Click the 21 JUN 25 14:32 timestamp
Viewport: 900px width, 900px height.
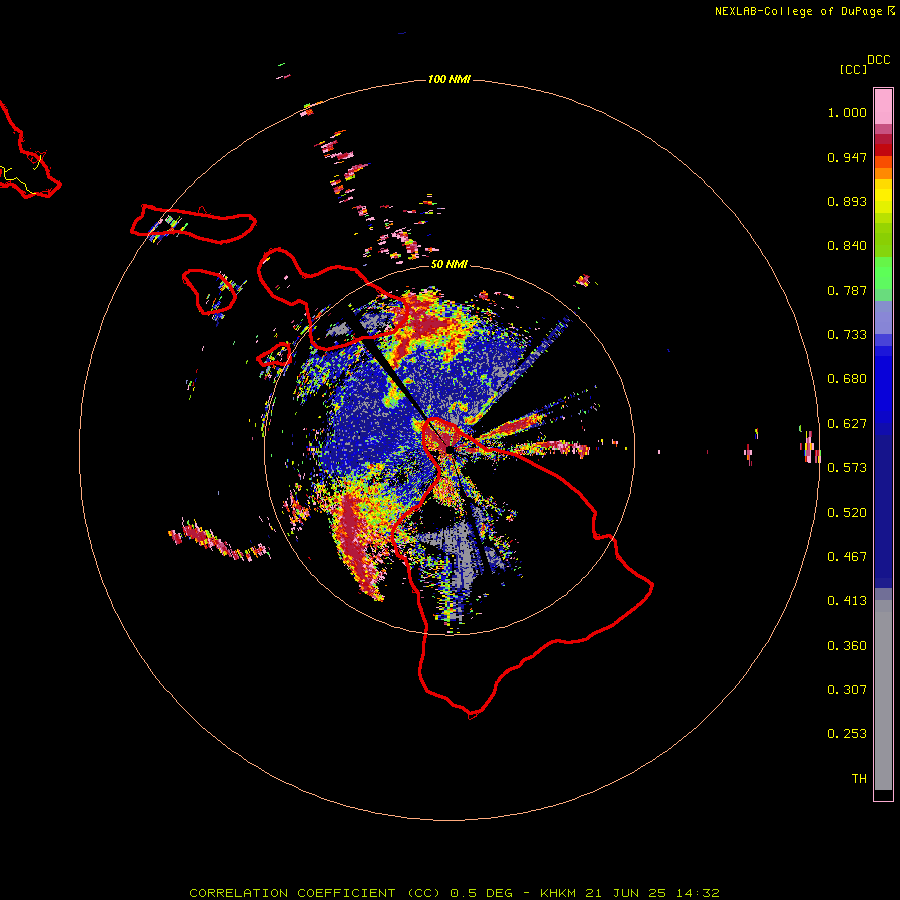(x=652, y=893)
